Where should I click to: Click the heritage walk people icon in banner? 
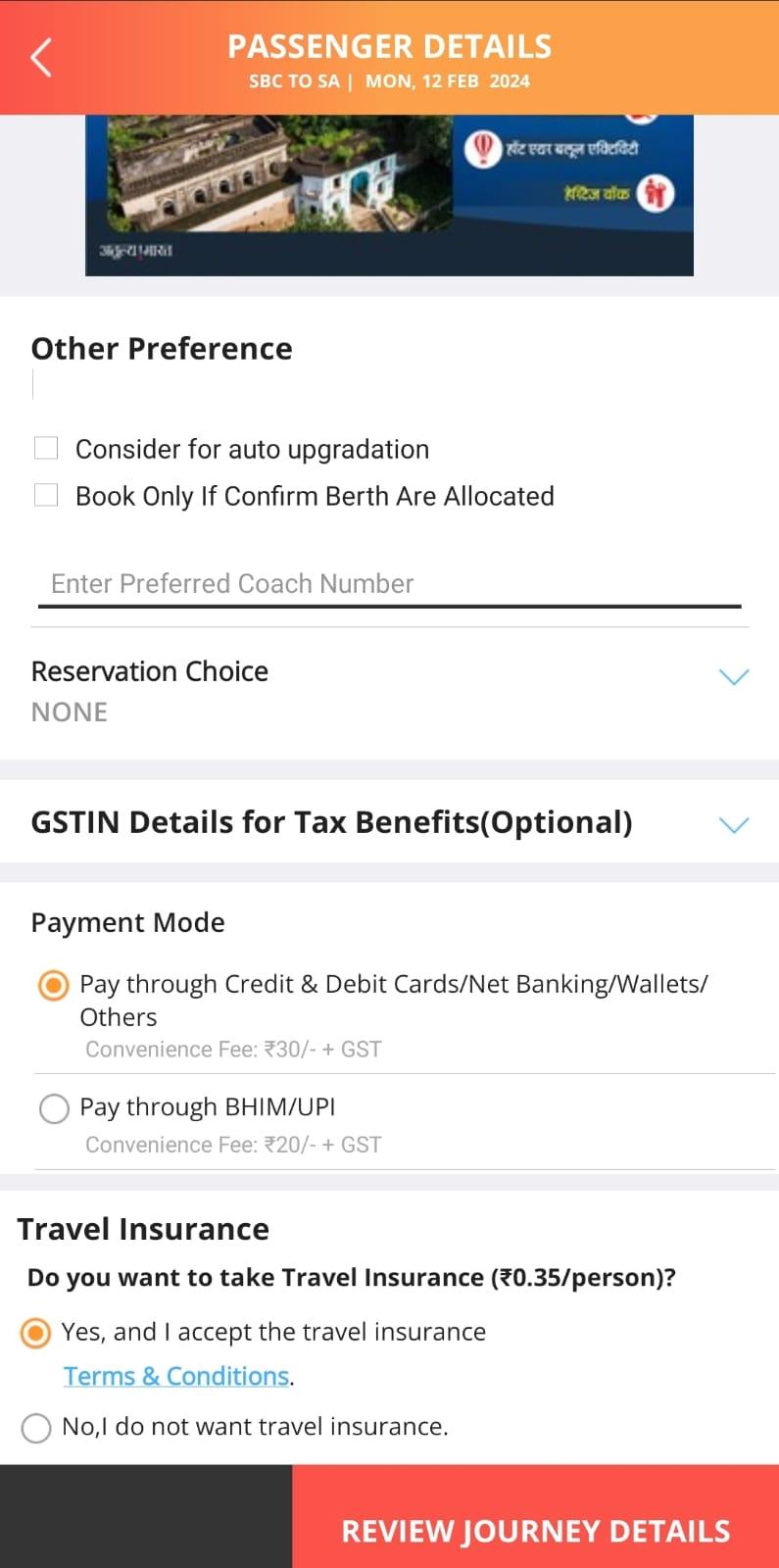pyautogui.click(x=655, y=193)
